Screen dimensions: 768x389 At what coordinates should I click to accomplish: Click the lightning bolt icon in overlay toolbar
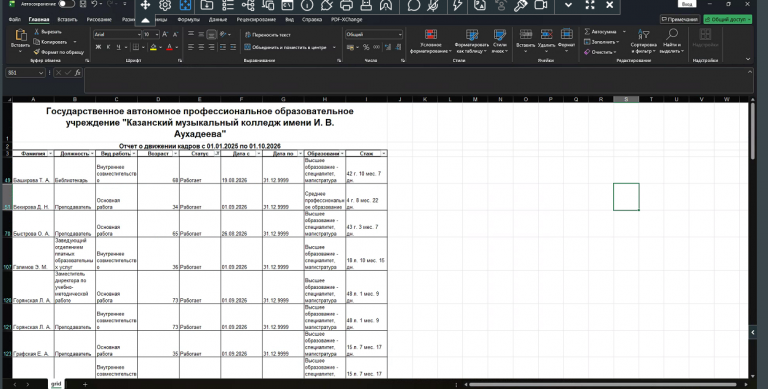coord(457,5)
